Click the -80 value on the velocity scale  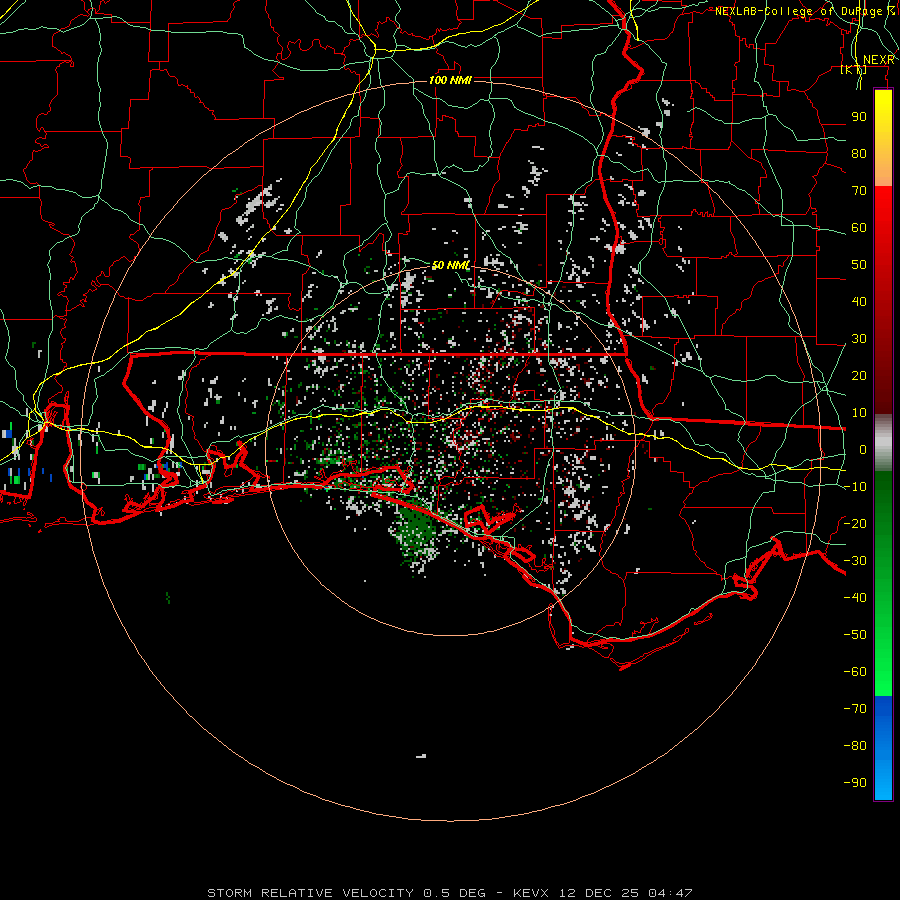pyautogui.click(x=855, y=746)
